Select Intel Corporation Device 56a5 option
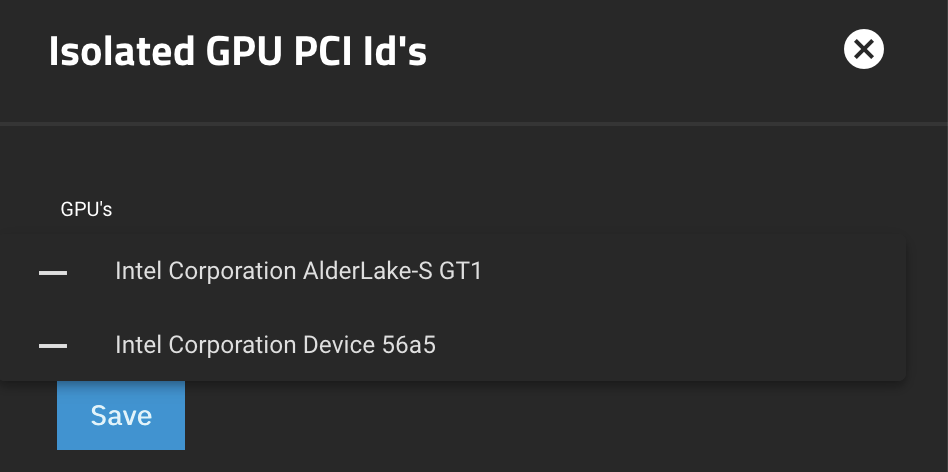The image size is (948, 472). click(452, 345)
